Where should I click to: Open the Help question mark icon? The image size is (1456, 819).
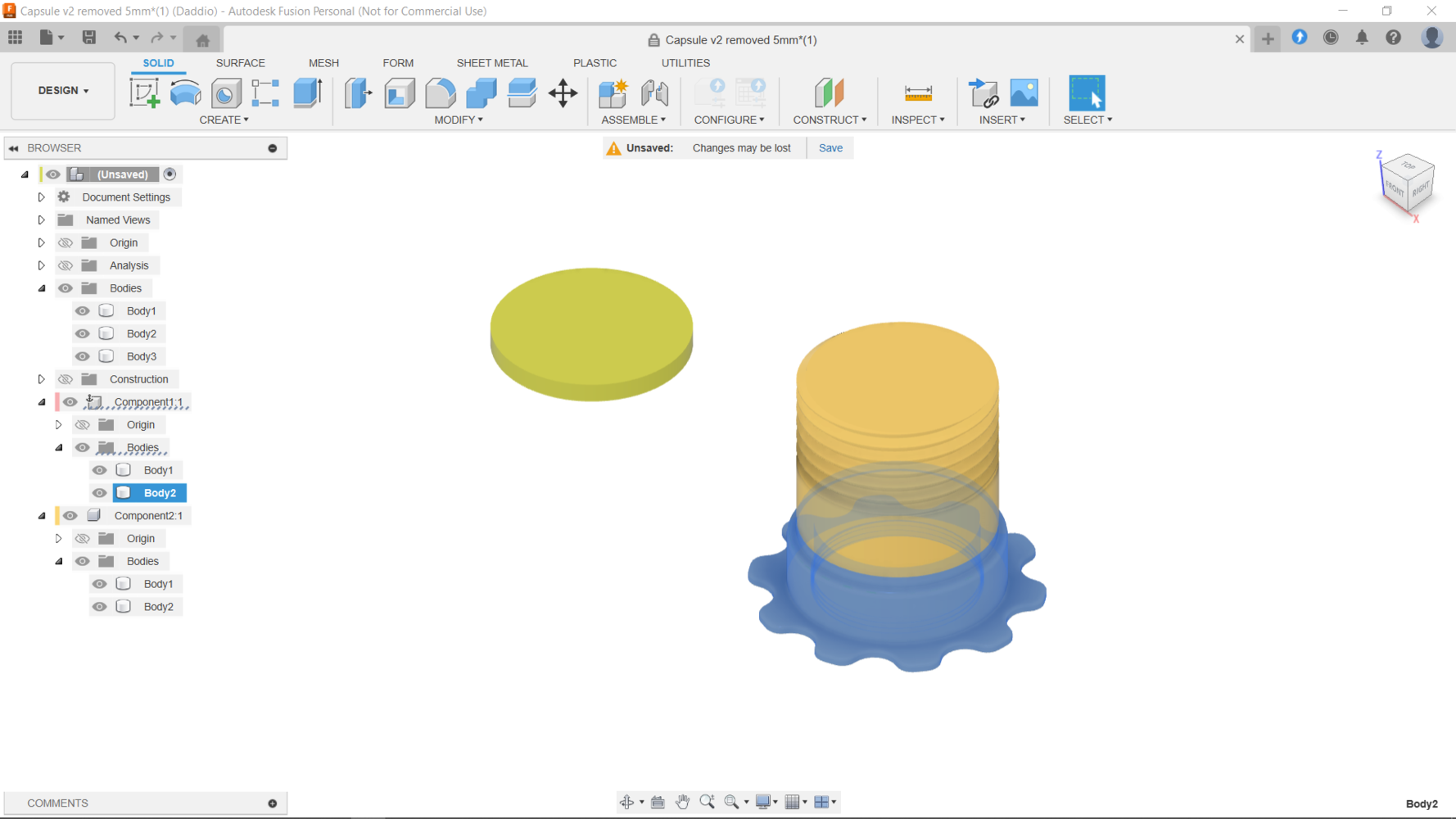[1393, 38]
